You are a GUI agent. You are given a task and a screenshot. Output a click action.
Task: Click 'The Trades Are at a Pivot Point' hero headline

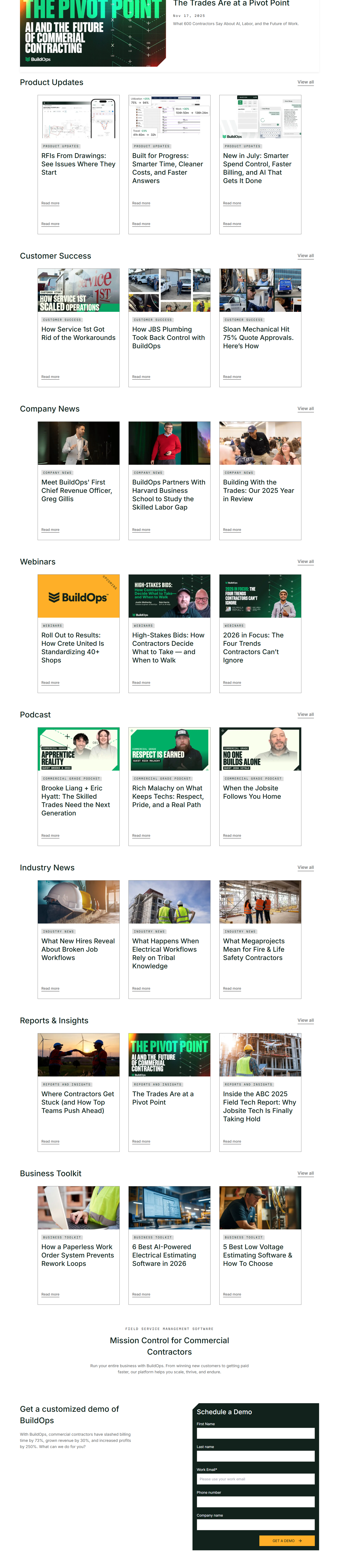point(231,4)
